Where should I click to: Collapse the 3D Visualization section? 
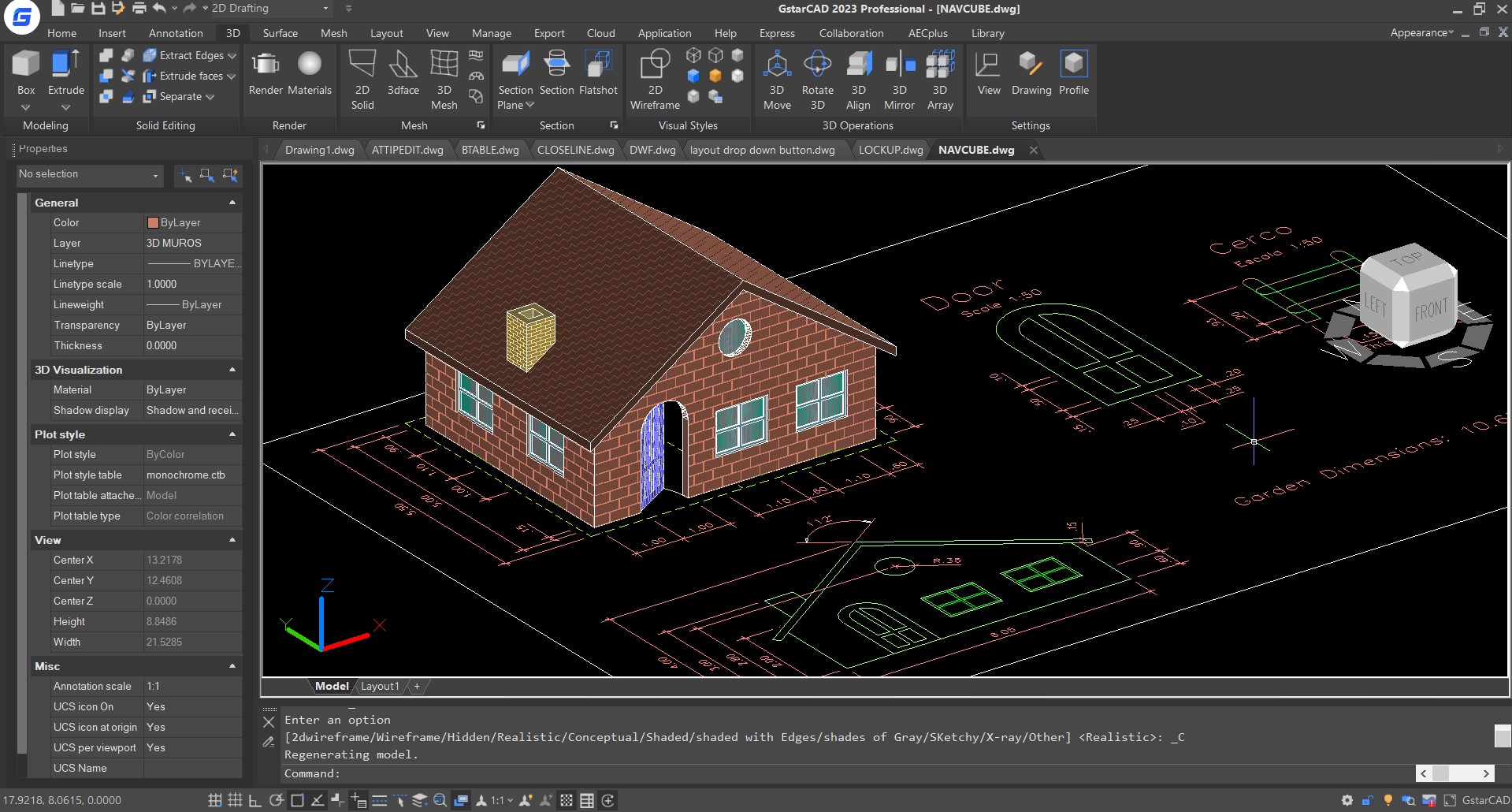(x=232, y=370)
